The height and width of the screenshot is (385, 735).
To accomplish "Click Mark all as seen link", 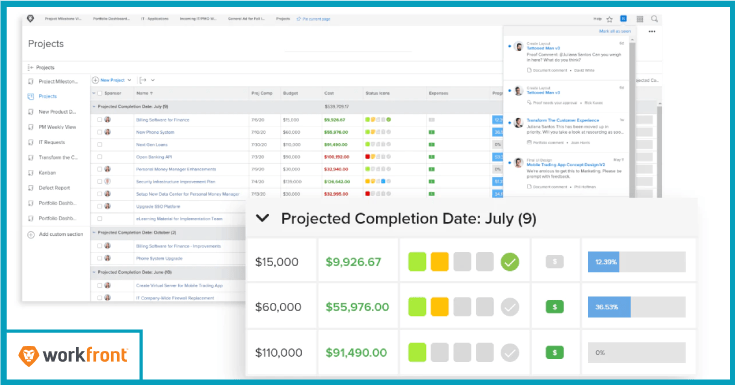I will point(615,31).
